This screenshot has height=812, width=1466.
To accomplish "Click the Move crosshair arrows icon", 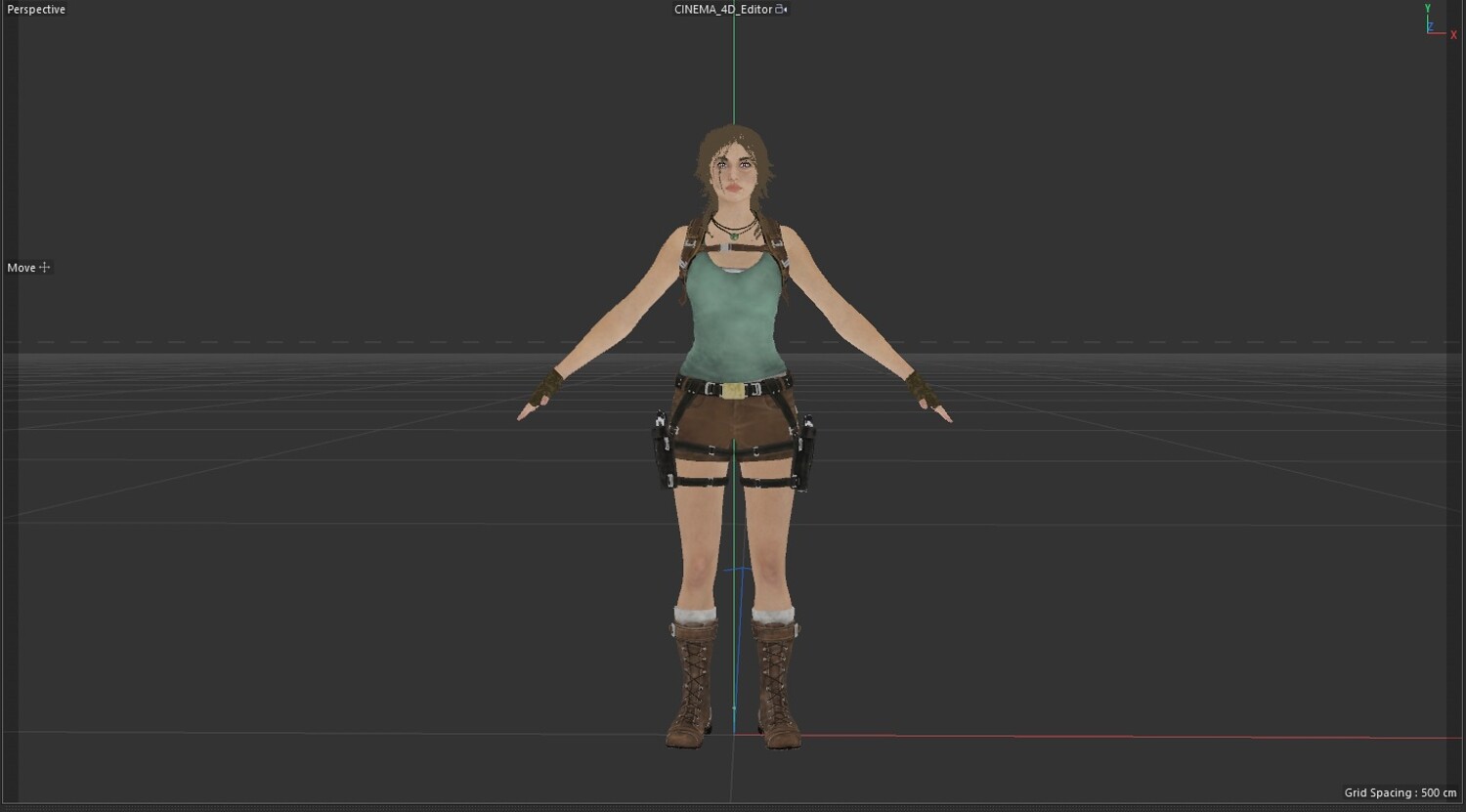I will pos(44,268).
